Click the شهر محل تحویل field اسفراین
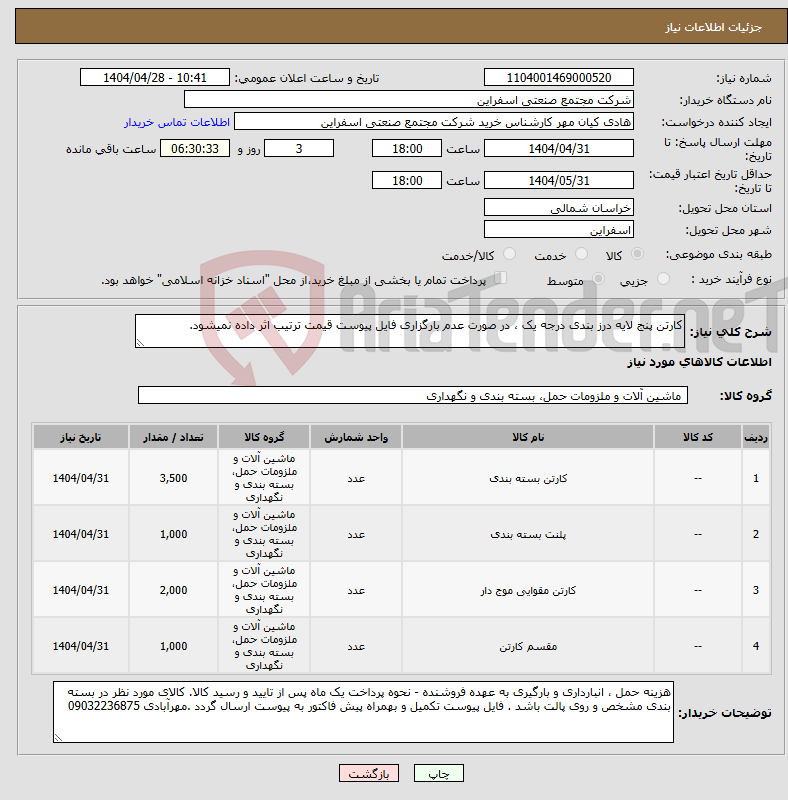 tap(559, 230)
